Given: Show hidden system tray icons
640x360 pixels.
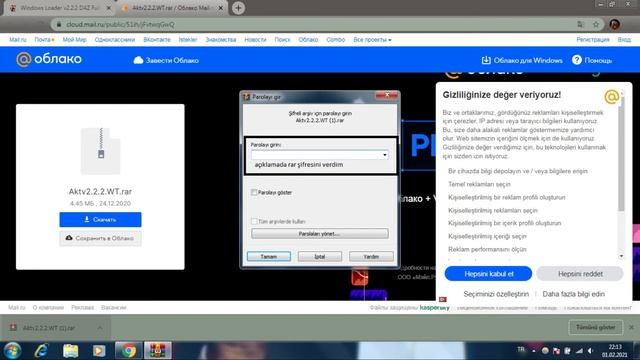Looking at the screenshot, I should [x=533, y=351].
